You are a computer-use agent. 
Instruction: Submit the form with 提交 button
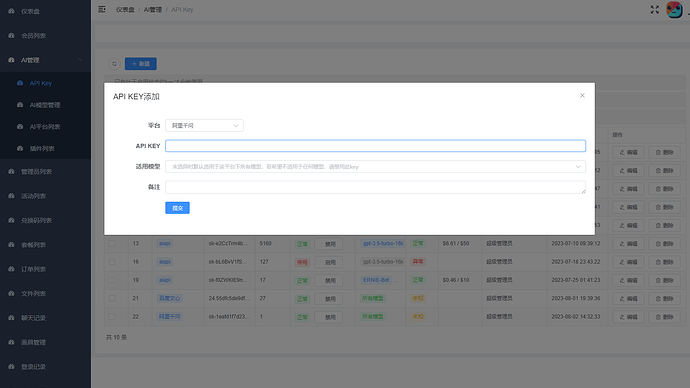[x=177, y=208]
